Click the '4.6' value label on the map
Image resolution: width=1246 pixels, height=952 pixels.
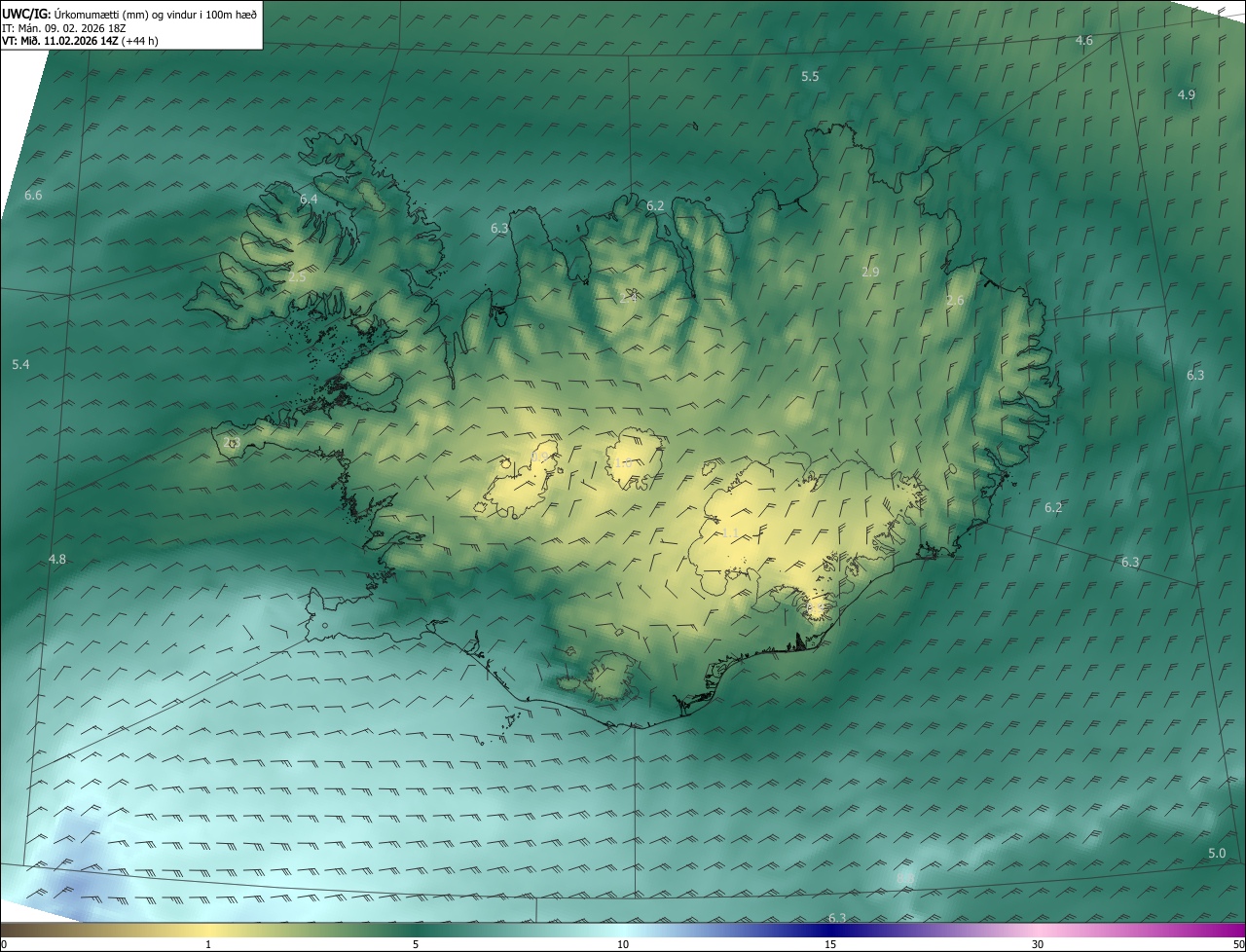point(1084,40)
